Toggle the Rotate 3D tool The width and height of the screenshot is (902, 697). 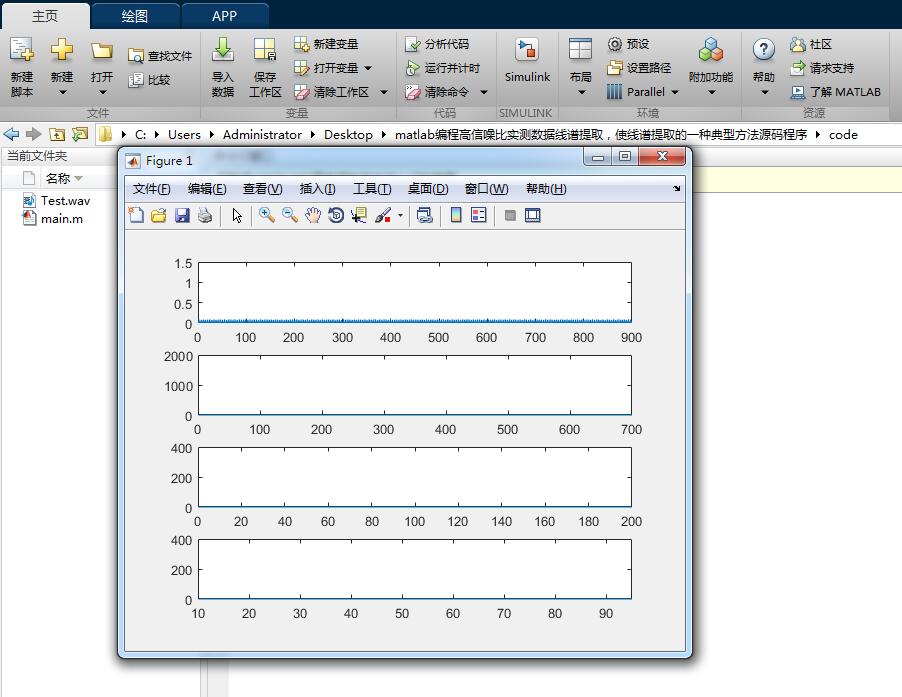[336, 216]
